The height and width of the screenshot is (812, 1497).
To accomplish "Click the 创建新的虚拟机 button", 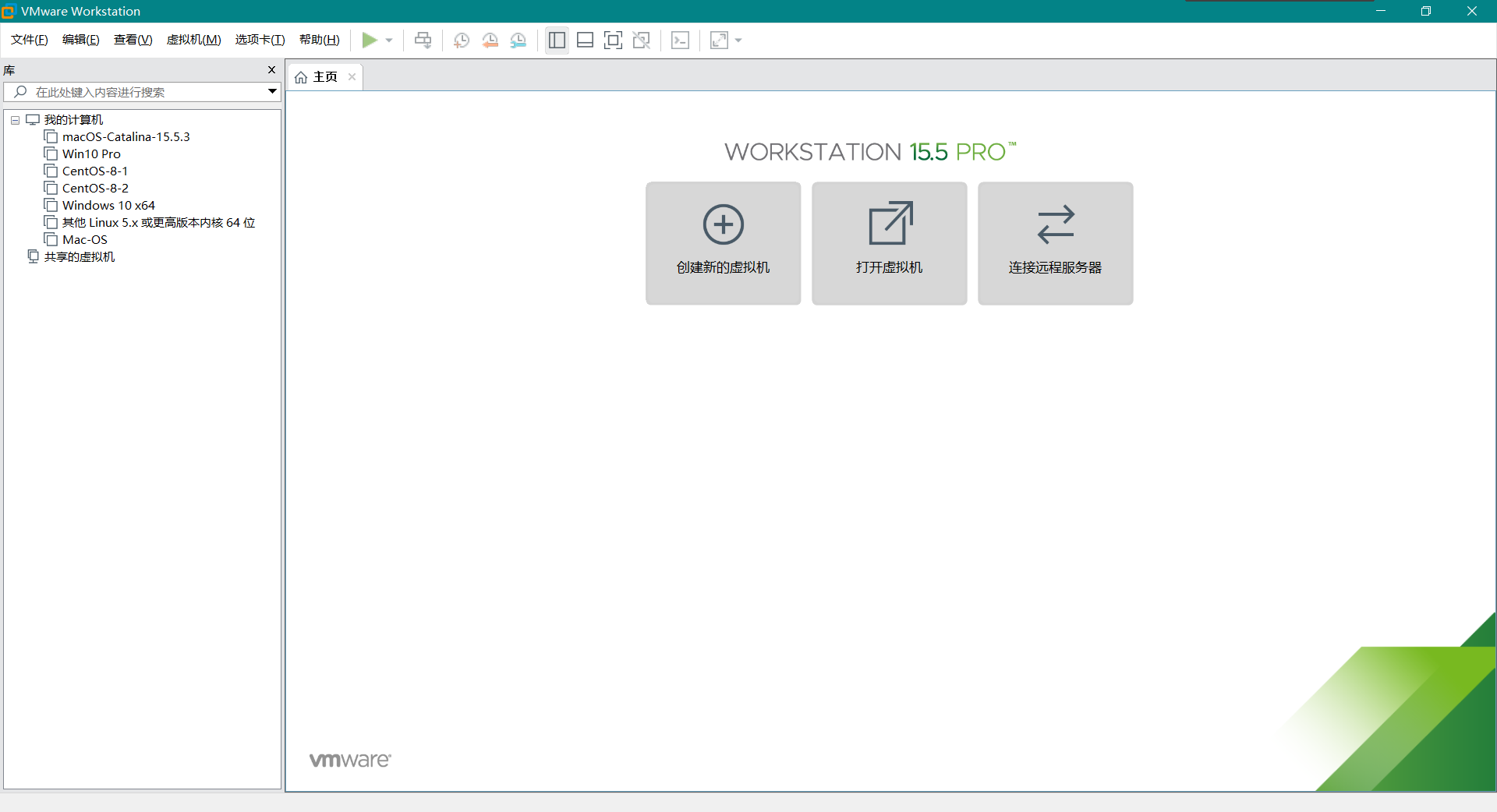I will pos(723,243).
